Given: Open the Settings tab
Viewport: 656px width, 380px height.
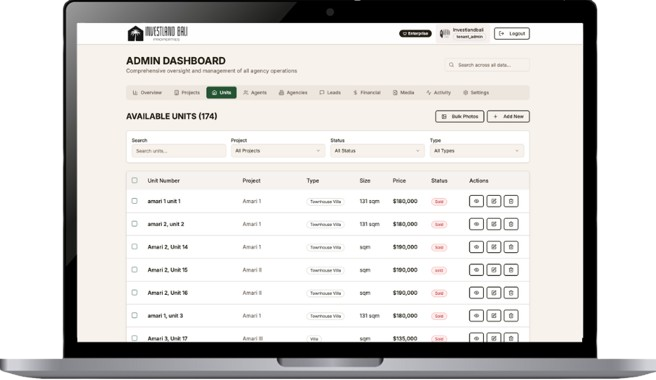Looking at the screenshot, I should click(476, 92).
